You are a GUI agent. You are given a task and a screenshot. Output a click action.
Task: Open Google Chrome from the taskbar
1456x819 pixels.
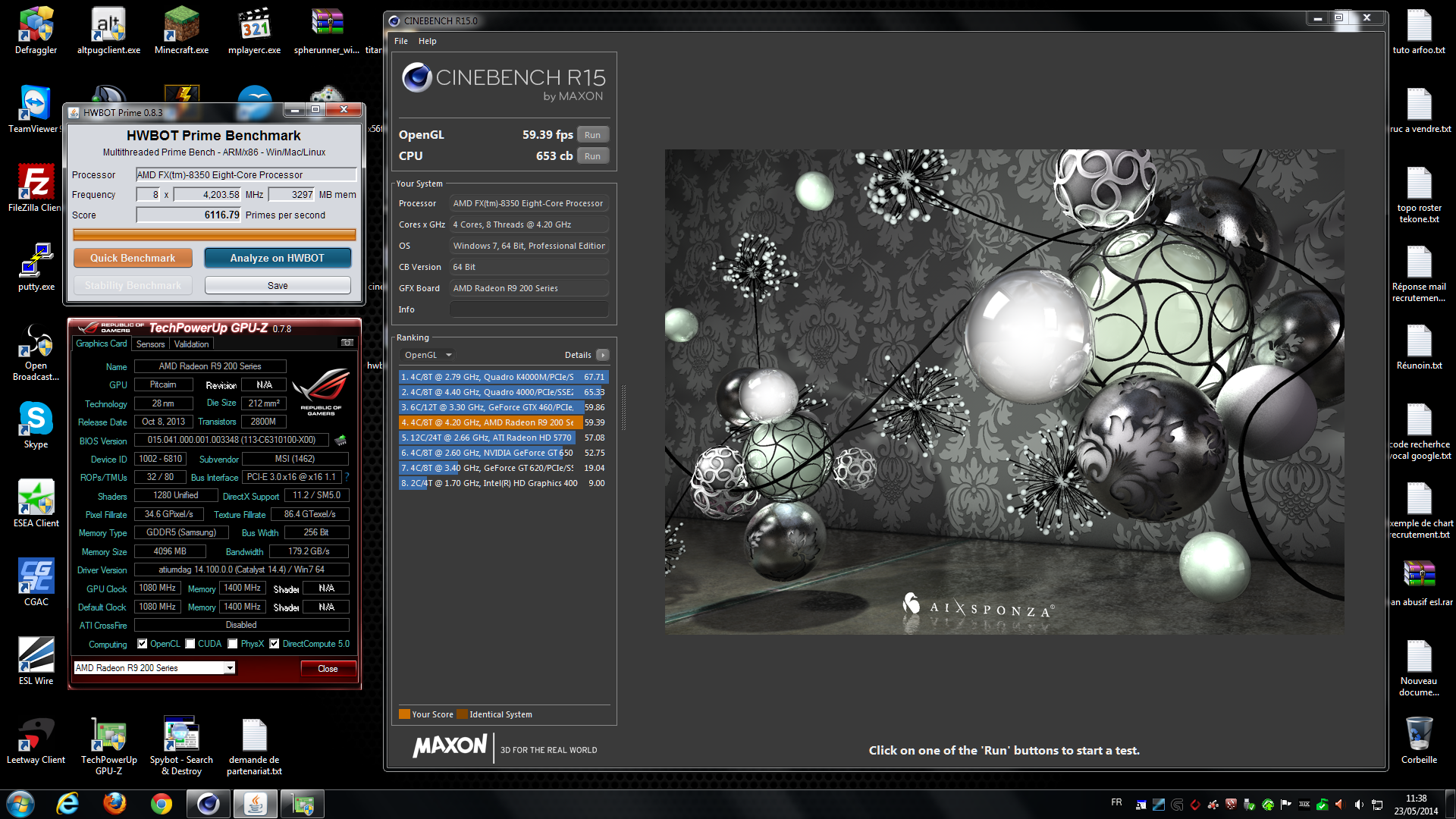[162, 804]
